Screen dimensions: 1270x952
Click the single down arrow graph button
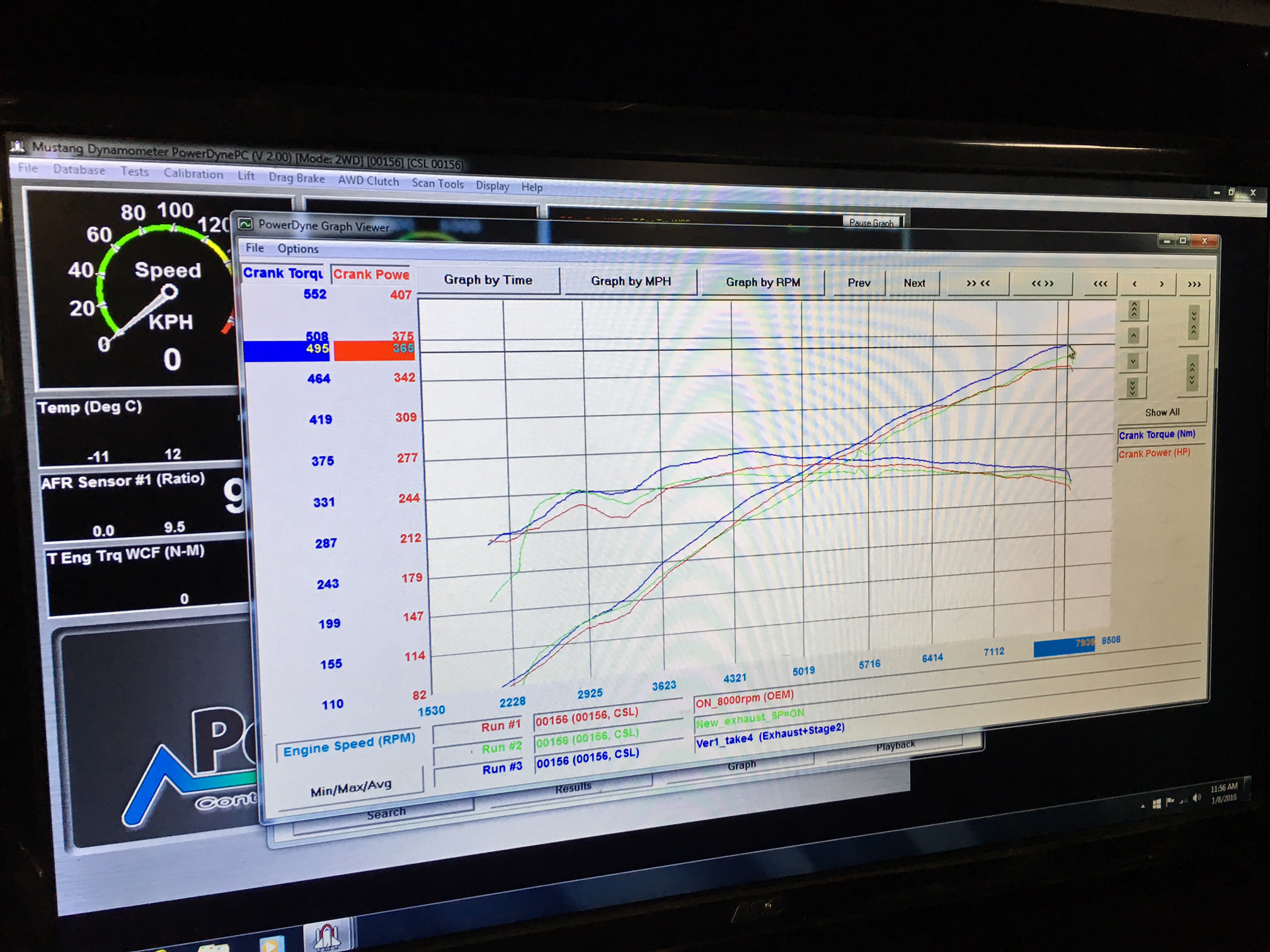click(x=1133, y=361)
